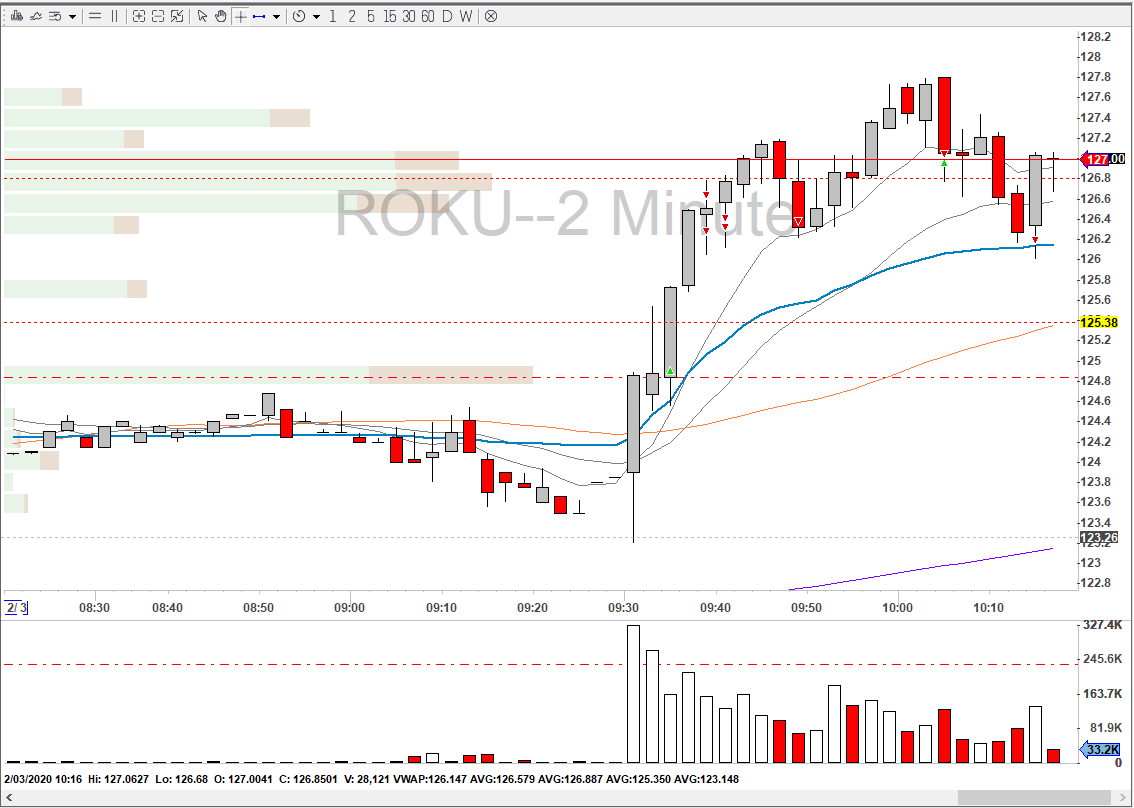Click the green up-arrow signal near 09:35
The width and height of the screenshot is (1134, 808).
pyautogui.click(x=670, y=372)
